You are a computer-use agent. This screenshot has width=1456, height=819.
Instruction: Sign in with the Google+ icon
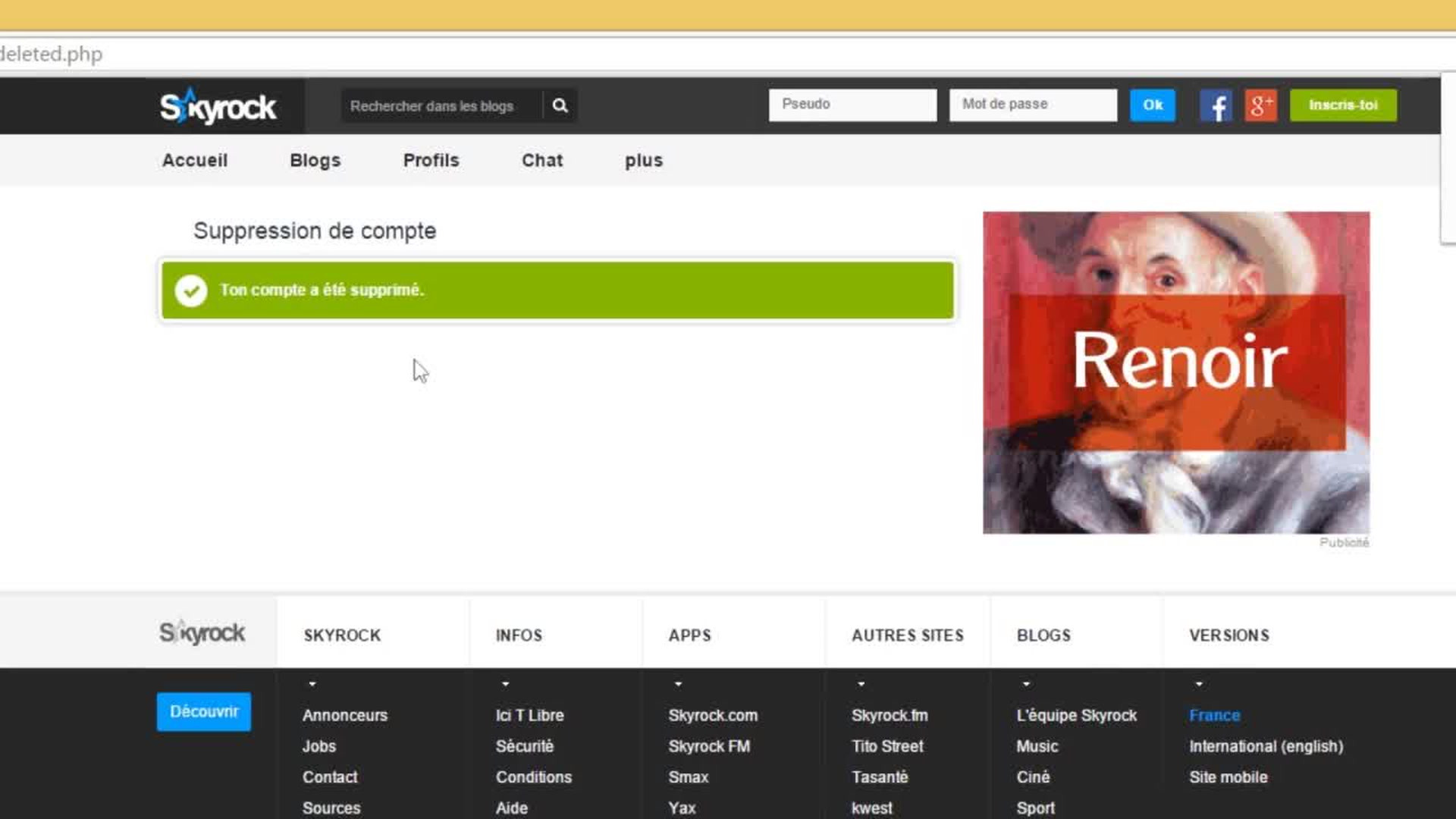pyautogui.click(x=1260, y=105)
